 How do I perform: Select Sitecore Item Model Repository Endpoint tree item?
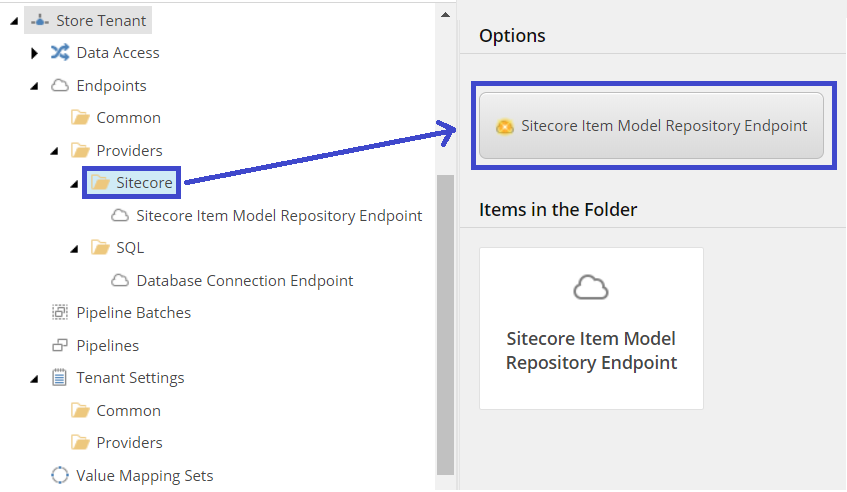tap(279, 216)
